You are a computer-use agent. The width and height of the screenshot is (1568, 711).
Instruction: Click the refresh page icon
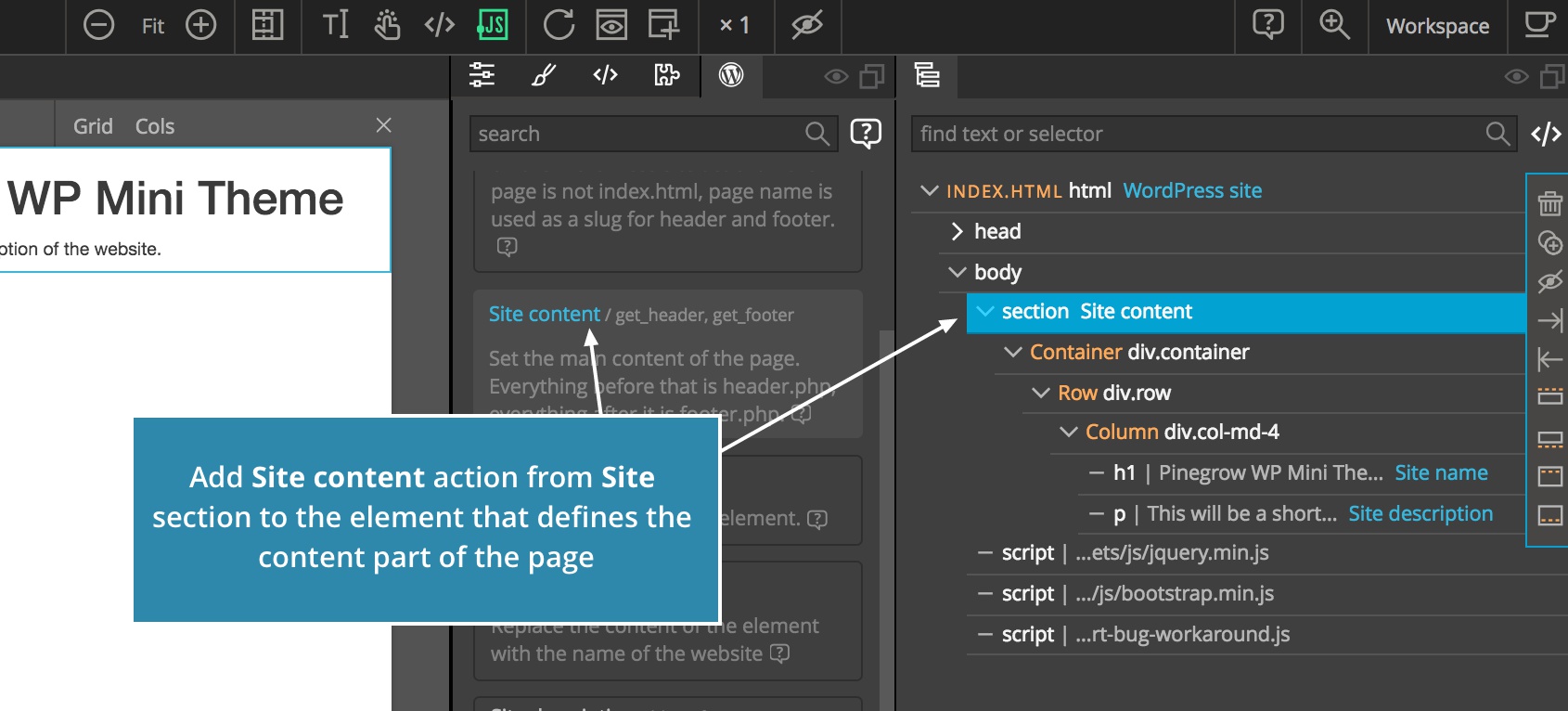[x=559, y=25]
